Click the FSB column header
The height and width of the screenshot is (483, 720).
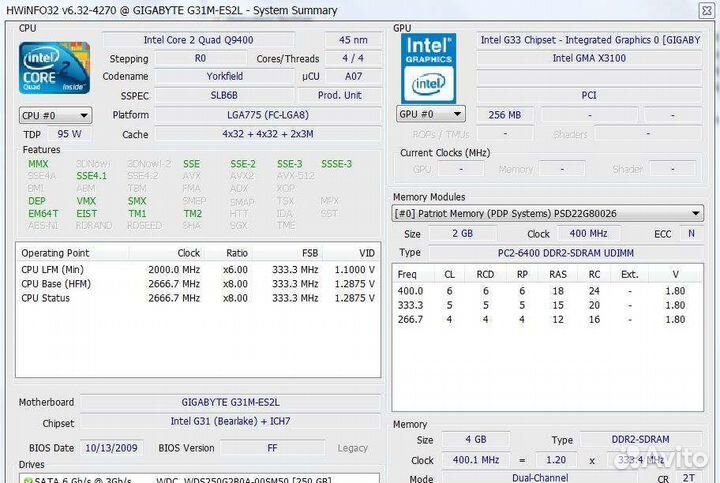(287, 253)
